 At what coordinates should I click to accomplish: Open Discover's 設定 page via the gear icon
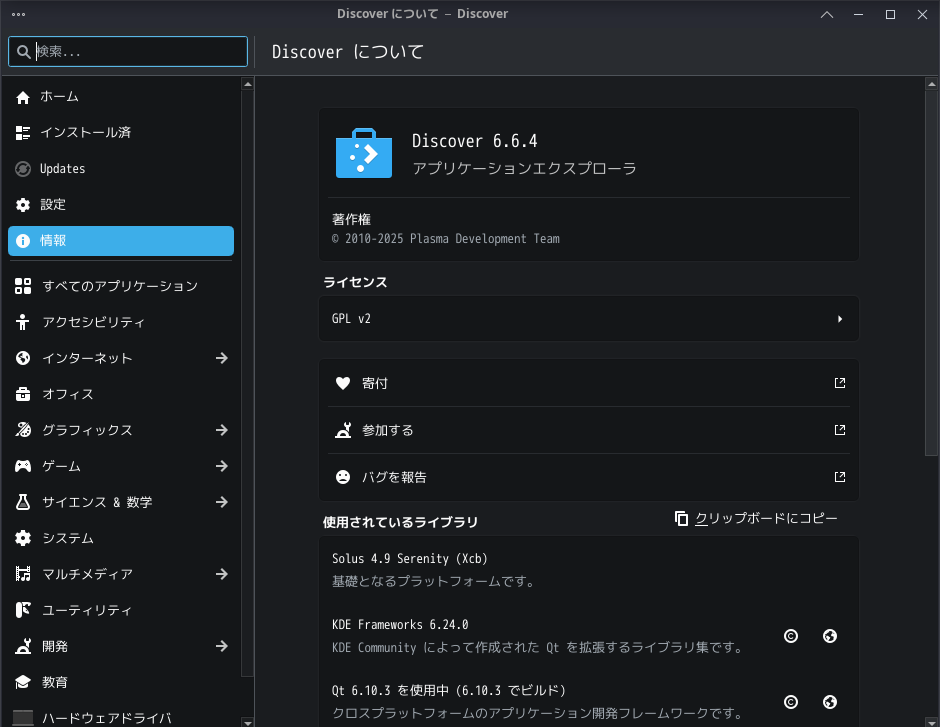[x=22, y=204]
